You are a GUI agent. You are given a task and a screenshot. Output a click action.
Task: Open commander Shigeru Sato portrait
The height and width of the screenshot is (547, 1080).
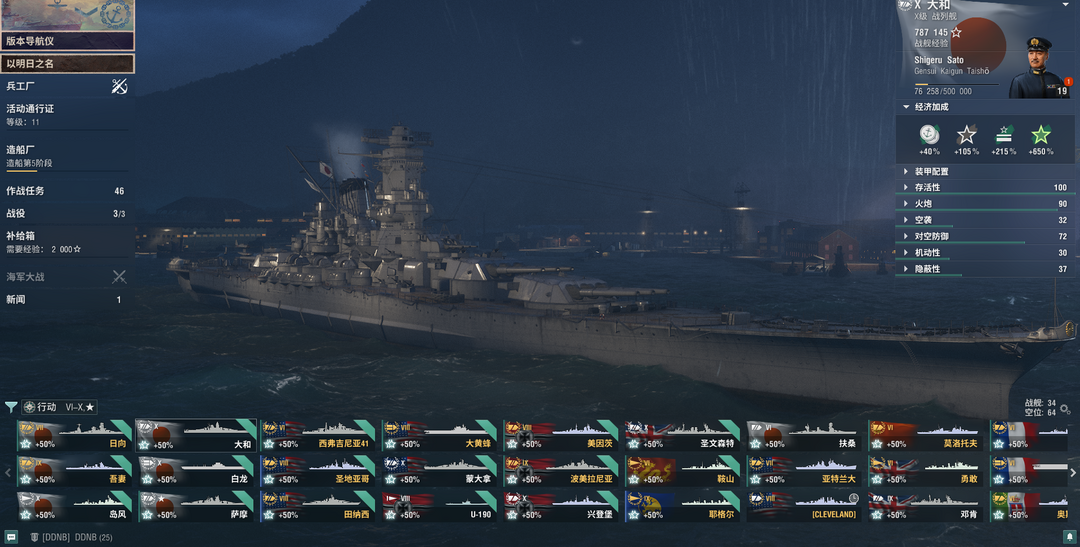click(x=1039, y=68)
